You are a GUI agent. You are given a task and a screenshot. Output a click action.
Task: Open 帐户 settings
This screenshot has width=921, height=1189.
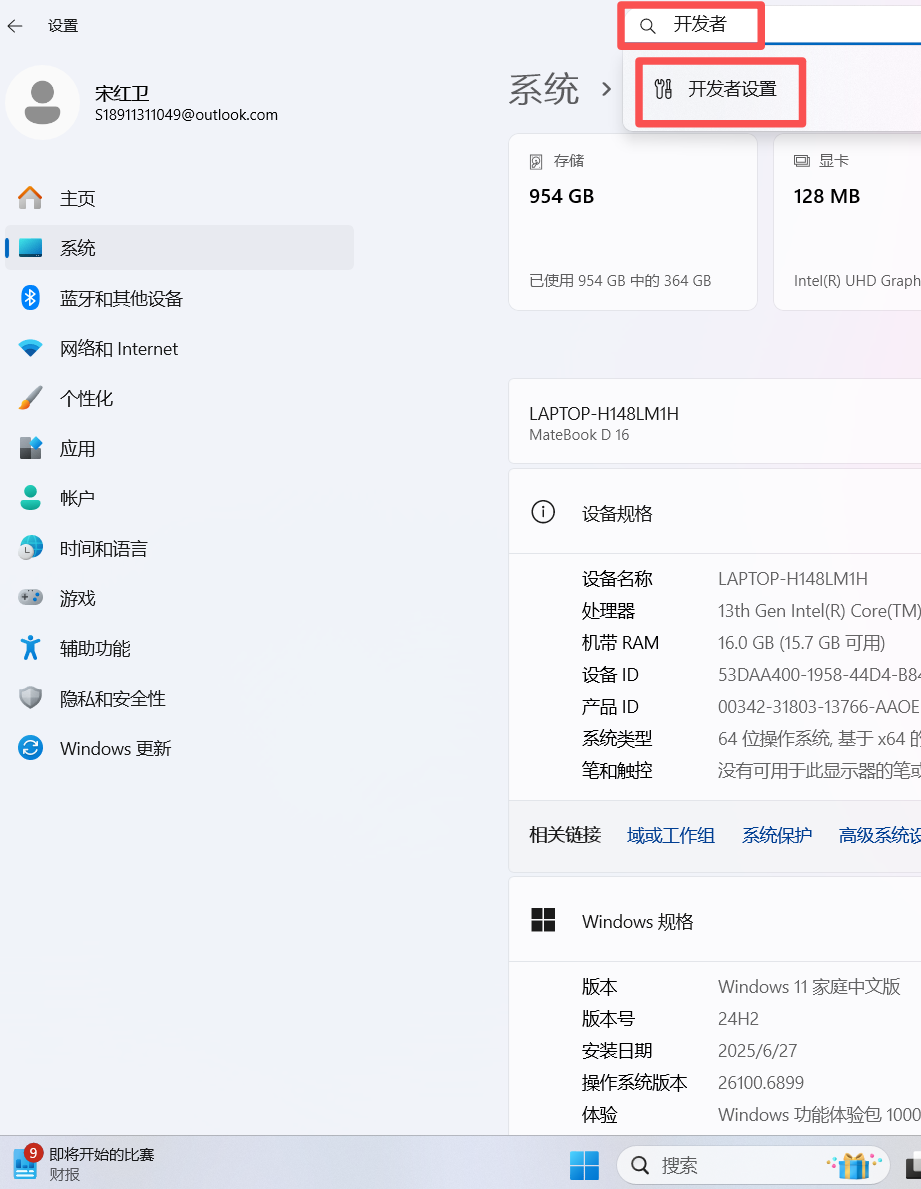tap(179, 498)
